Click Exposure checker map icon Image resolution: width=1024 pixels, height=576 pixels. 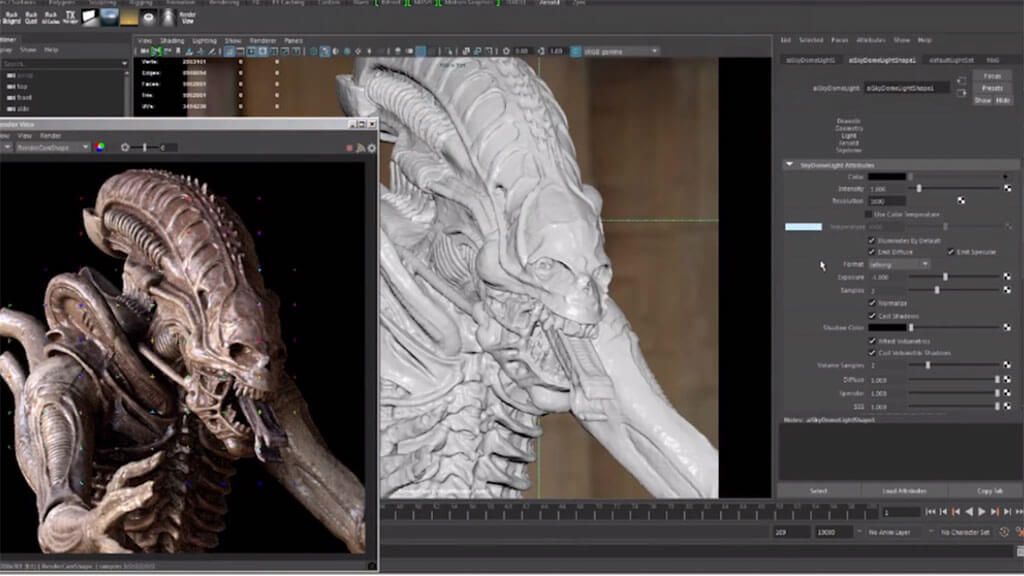[1007, 277]
